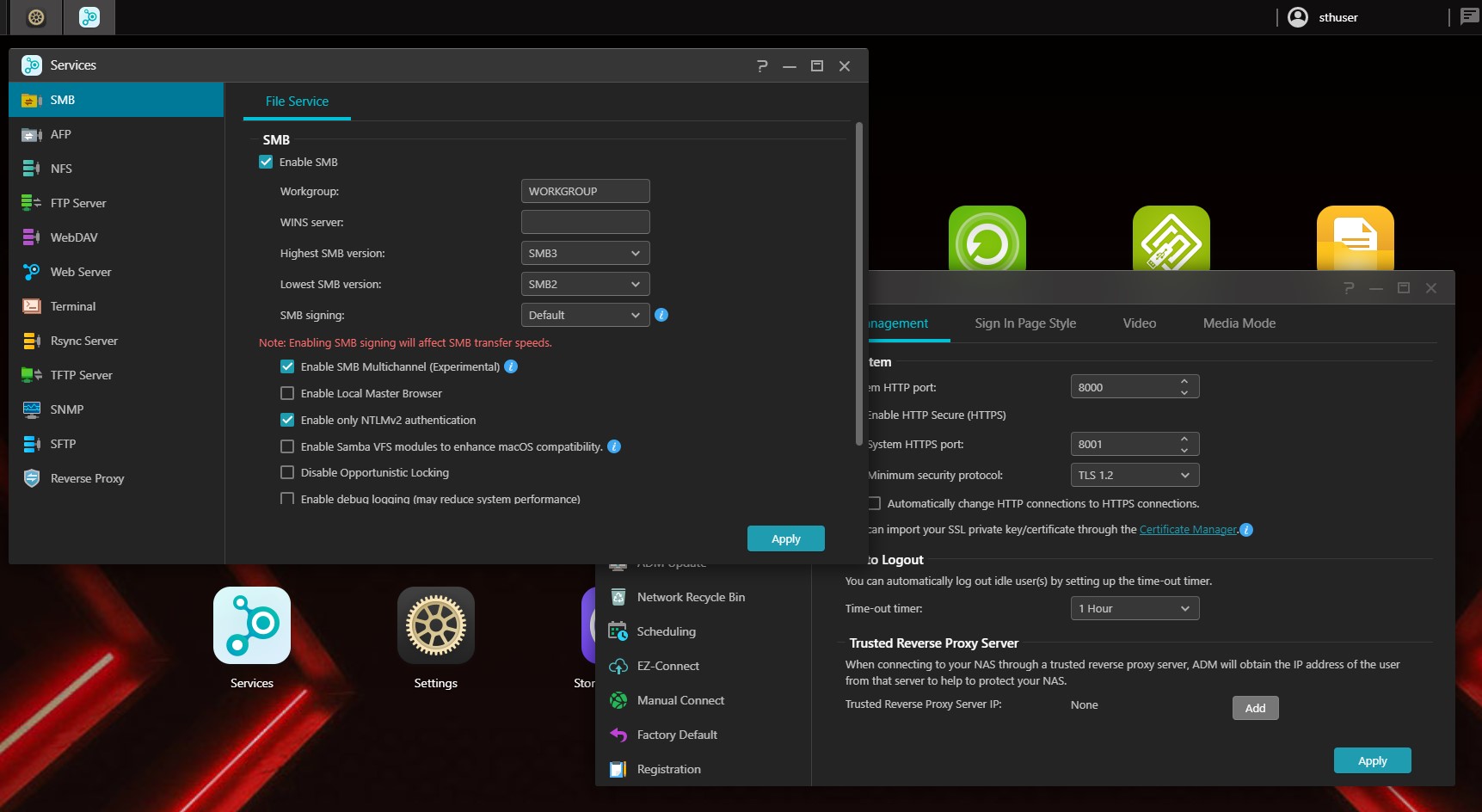Click the sthuser account icon
The height and width of the screenshot is (812, 1482).
click(x=1298, y=17)
